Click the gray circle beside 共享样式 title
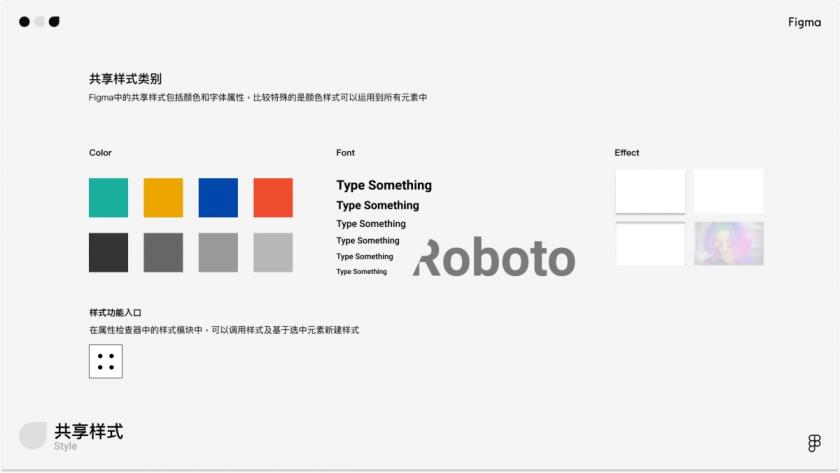The height and width of the screenshot is (473, 840). pos(33,436)
